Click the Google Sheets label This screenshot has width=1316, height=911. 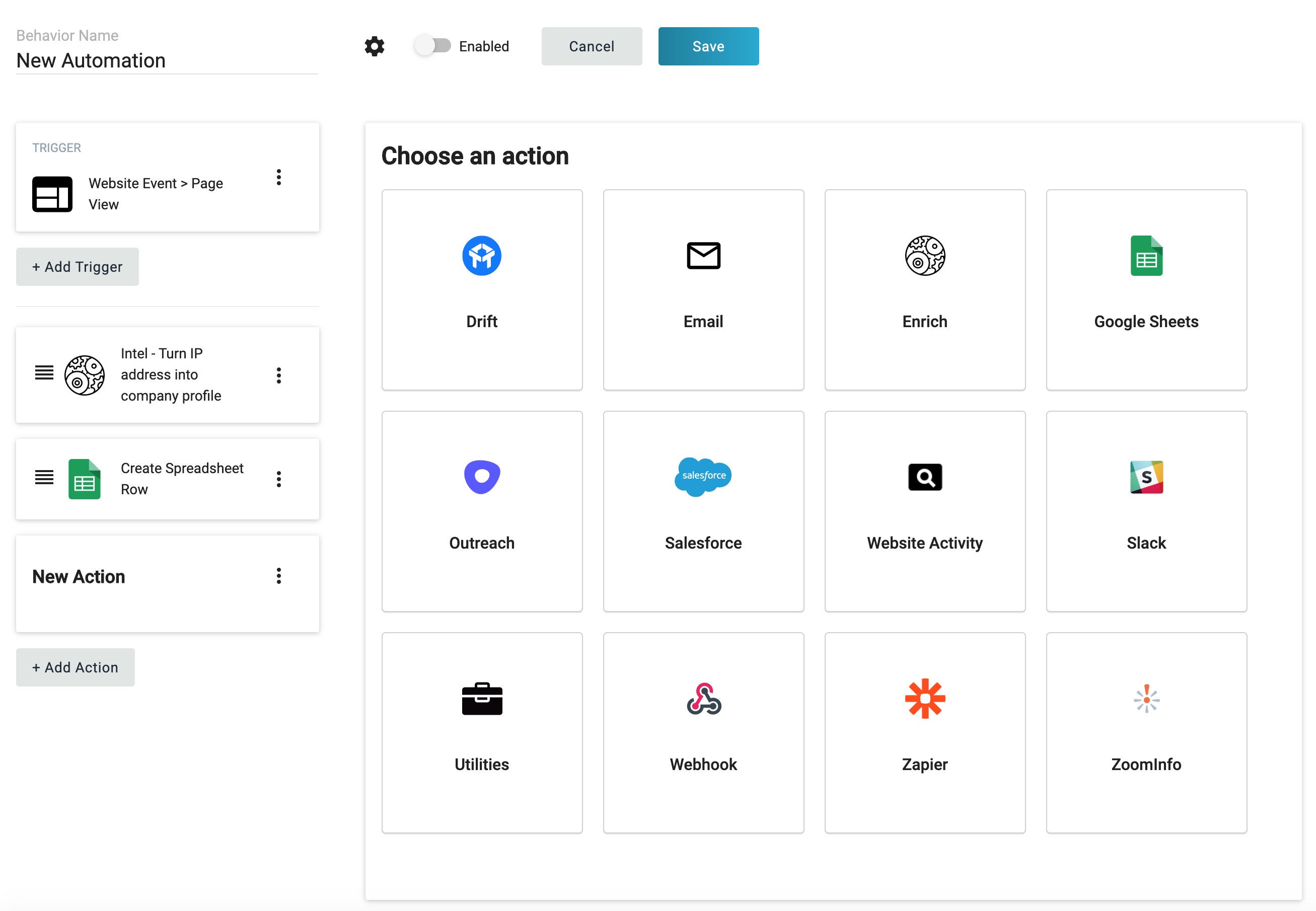[1146, 322]
